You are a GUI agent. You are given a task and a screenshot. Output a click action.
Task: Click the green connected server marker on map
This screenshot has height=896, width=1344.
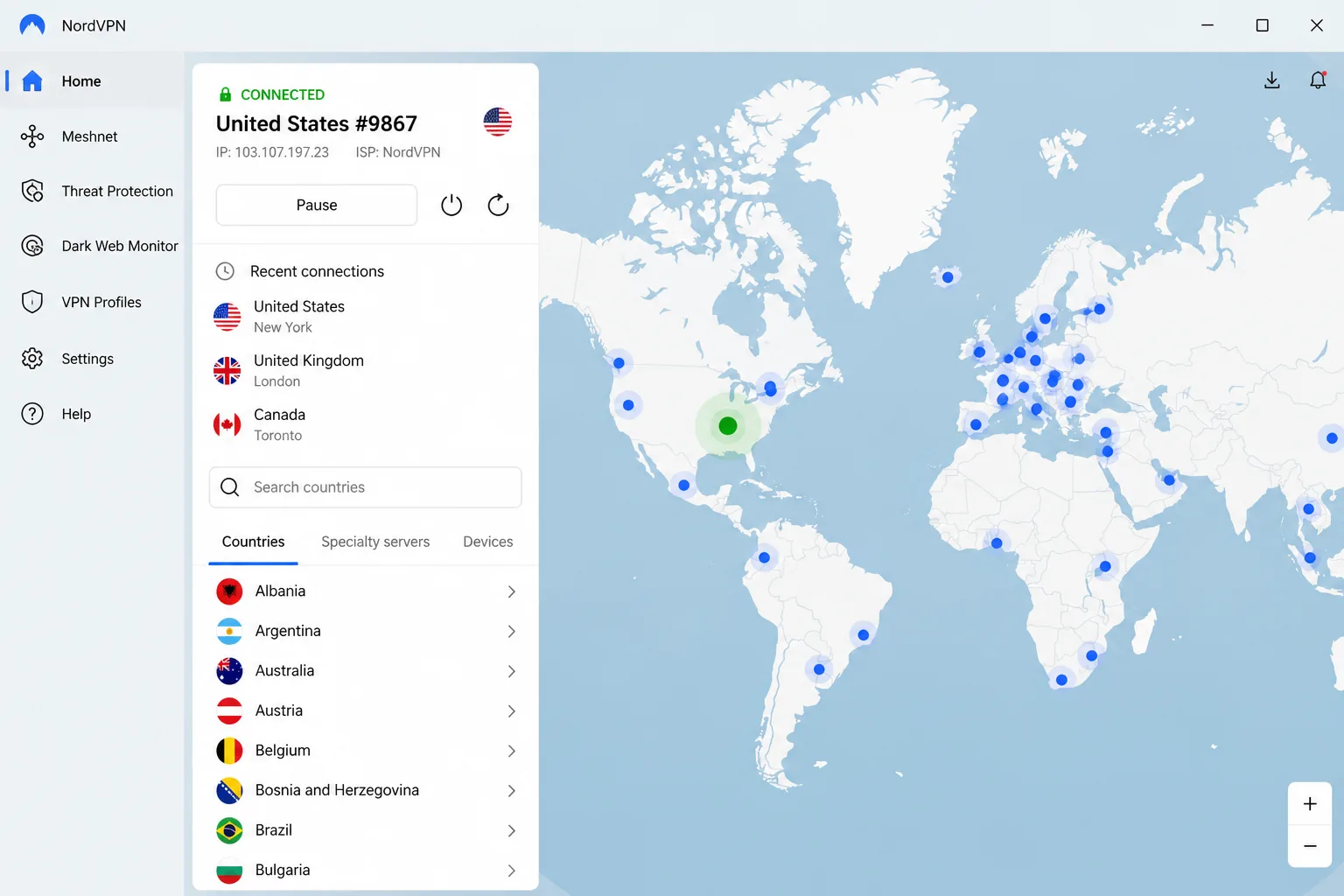coord(728,426)
